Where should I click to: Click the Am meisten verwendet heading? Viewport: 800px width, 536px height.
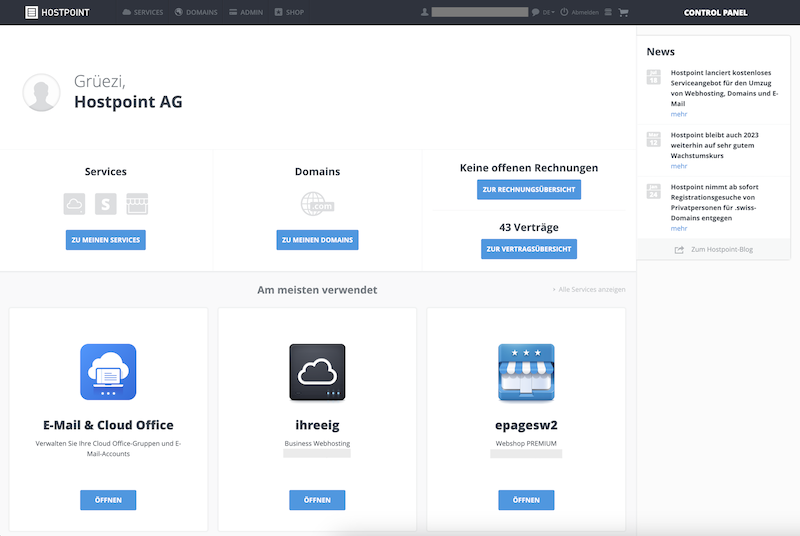click(x=317, y=290)
